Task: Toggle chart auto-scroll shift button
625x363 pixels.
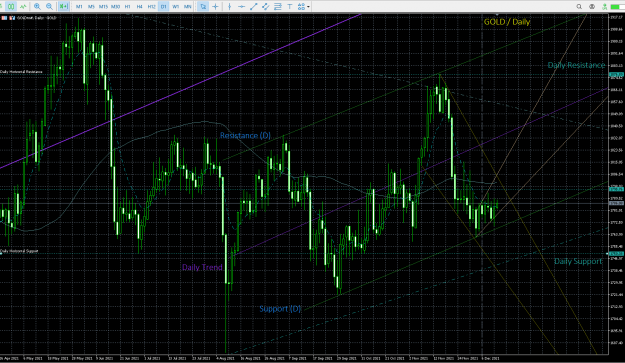Action: (64, 6)
